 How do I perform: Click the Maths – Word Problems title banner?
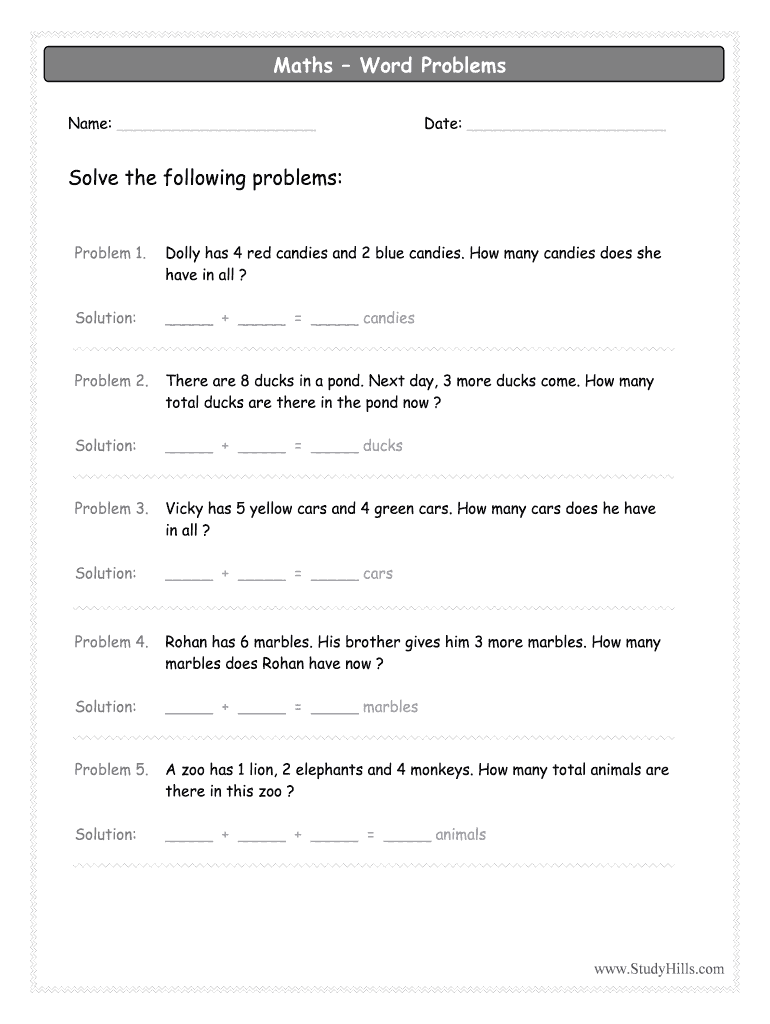[384, 66]
